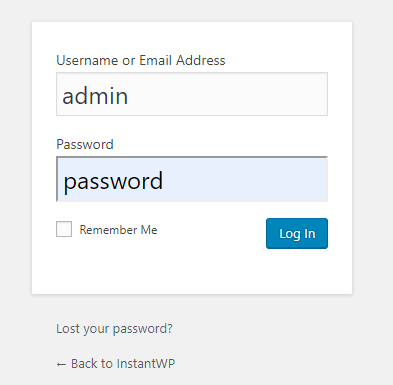This screenshot has width=393, height=385.
Task: Click the "admin" text inside username field
Action: 95,96
